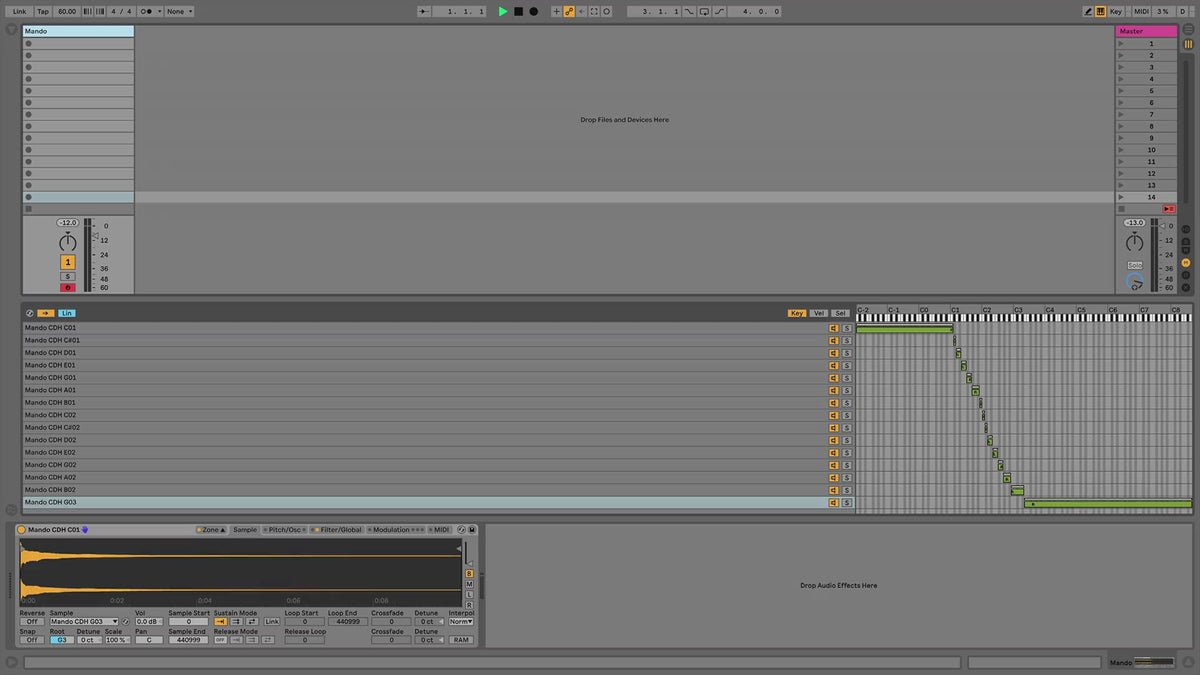Click the Sampler device activator icon
This screenshot has width=1200, height=675.
click(22, 530)
